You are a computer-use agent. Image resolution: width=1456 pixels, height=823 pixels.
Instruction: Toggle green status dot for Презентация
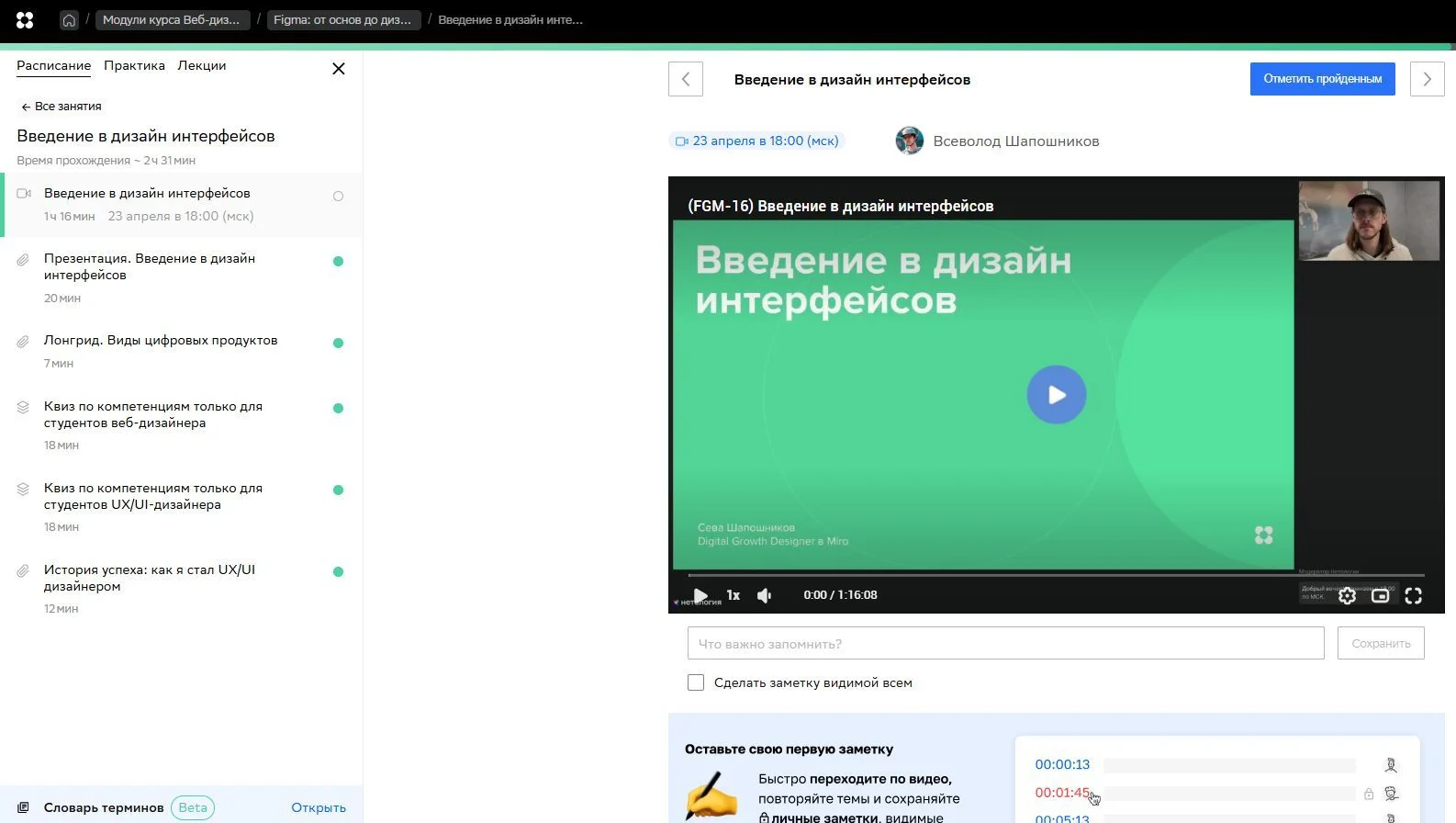point(338,261)
